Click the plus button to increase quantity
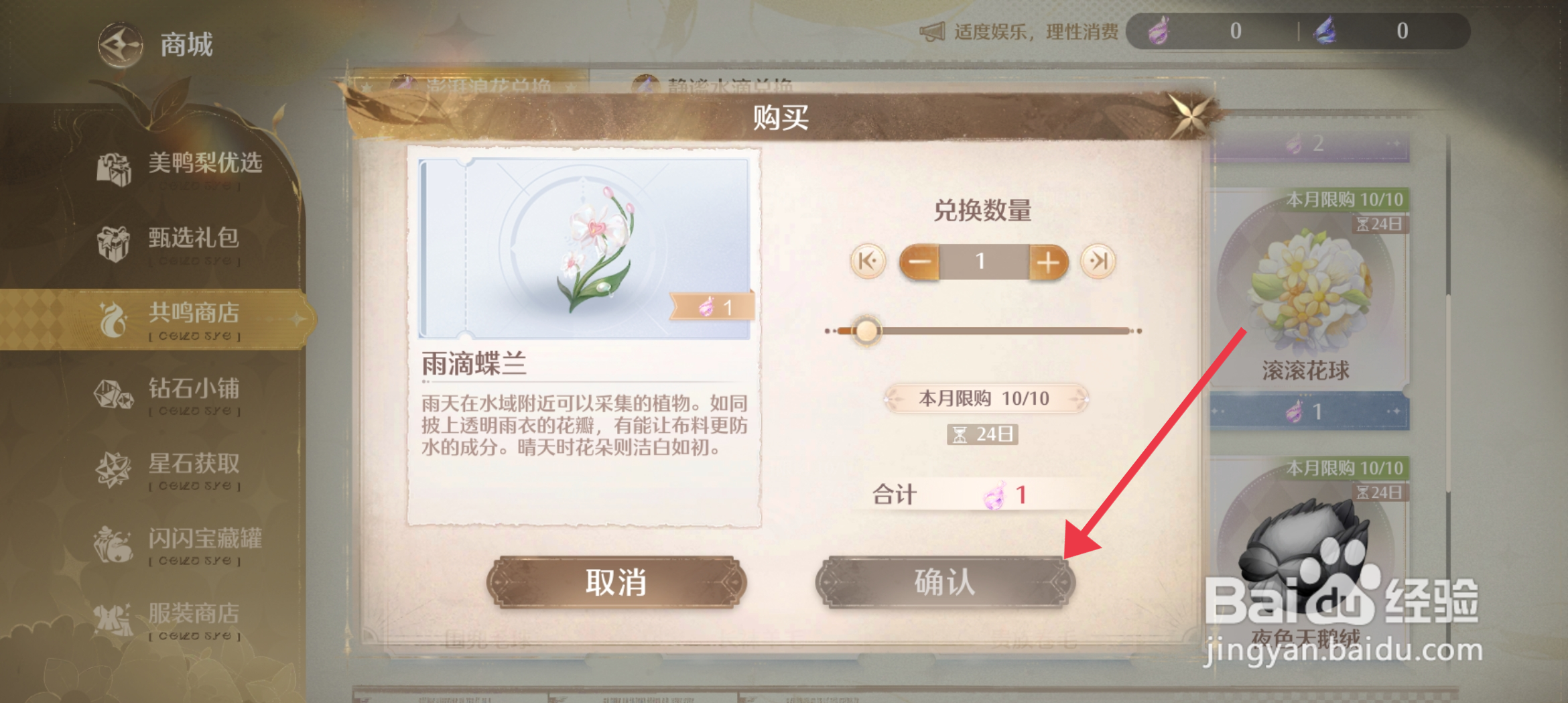1568x703 pixels. [1049, 261]
